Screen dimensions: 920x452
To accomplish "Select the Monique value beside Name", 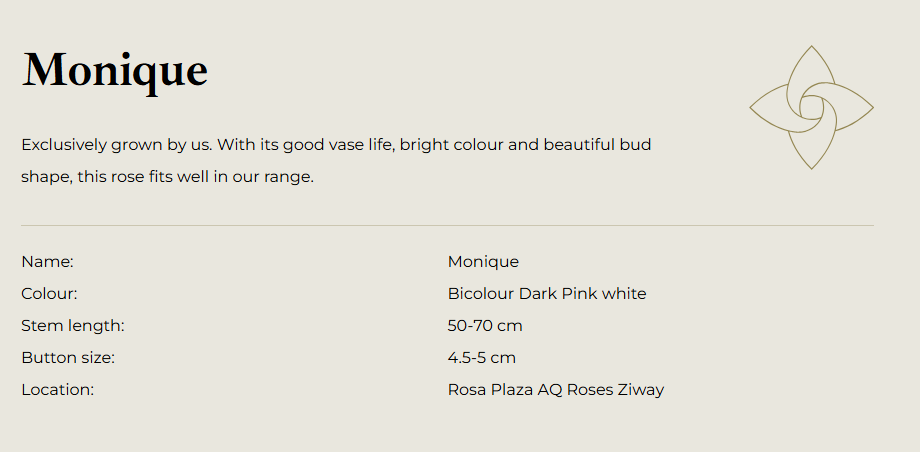I will (x=483, y=262).
